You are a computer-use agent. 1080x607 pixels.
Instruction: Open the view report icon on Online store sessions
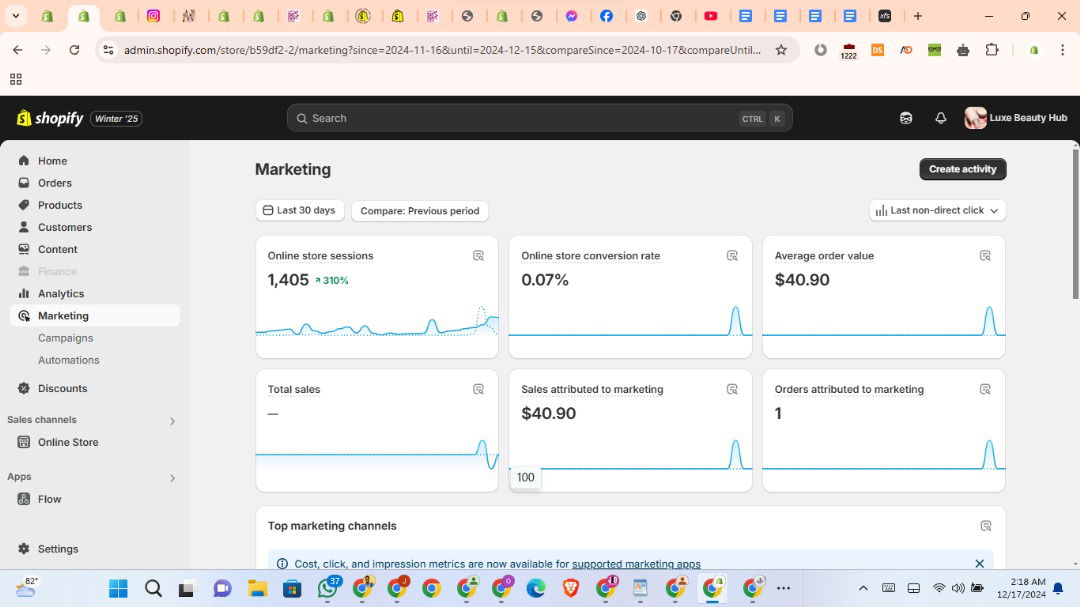point(479,256)
